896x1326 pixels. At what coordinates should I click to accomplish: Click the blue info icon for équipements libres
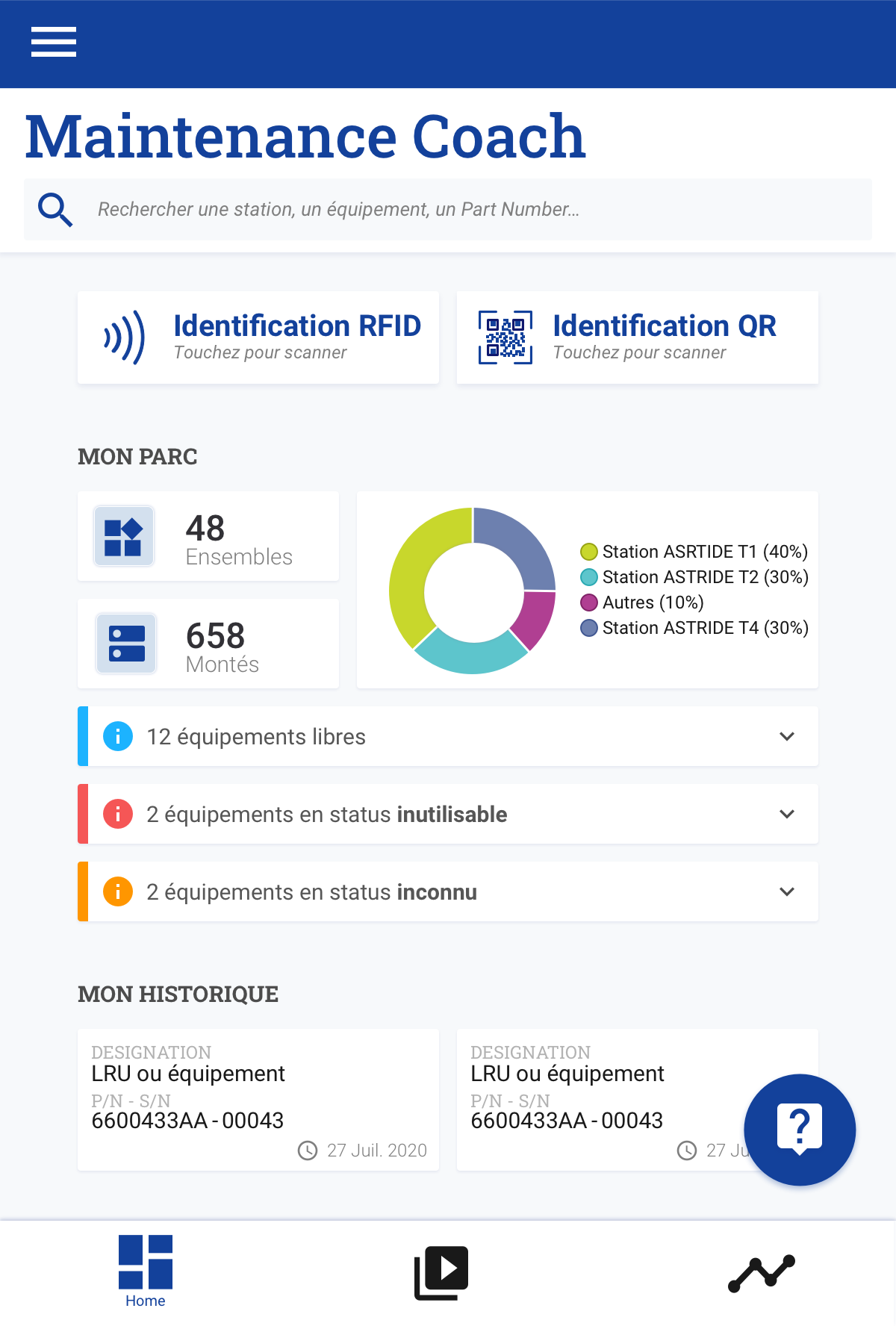(118, 736)
